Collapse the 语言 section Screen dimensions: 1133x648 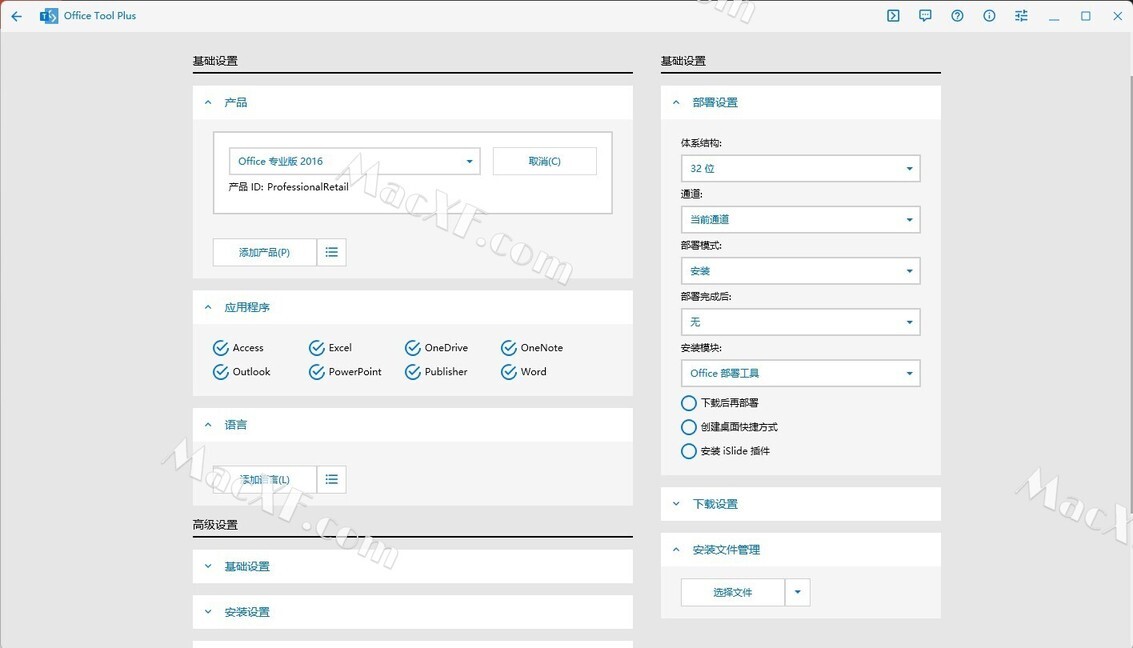click(x=413, y=425)
